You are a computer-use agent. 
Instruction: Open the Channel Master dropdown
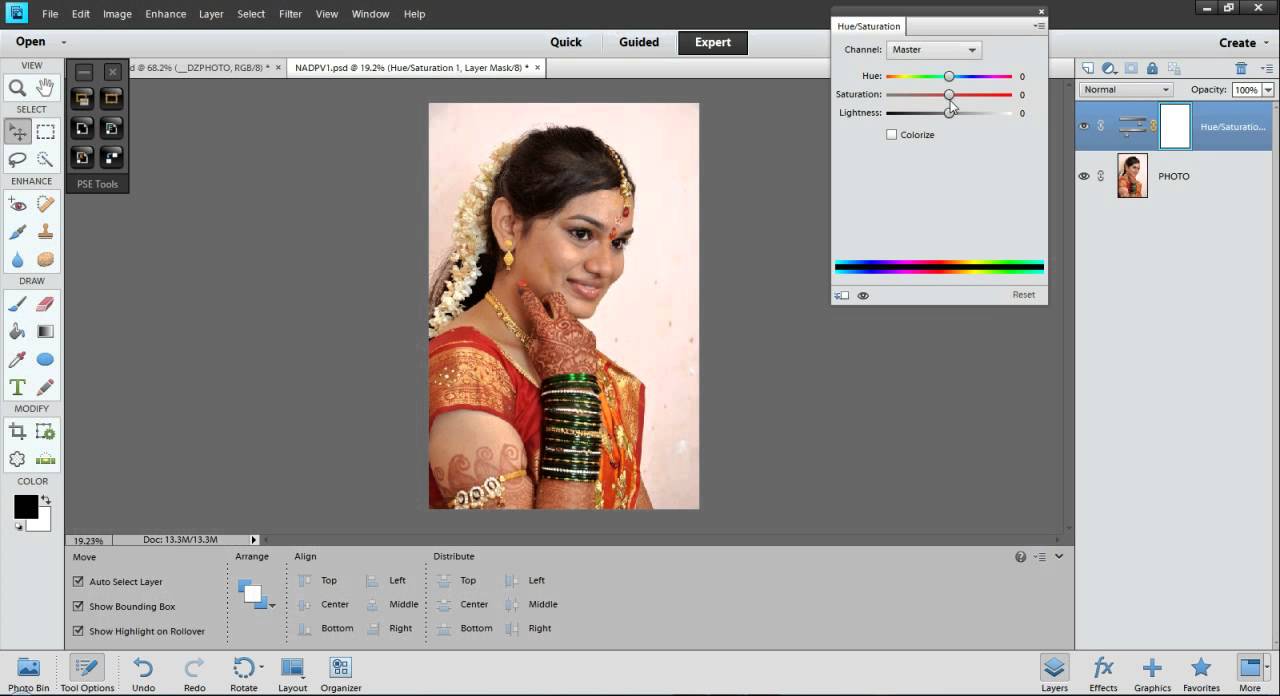[x=934, y=50]
